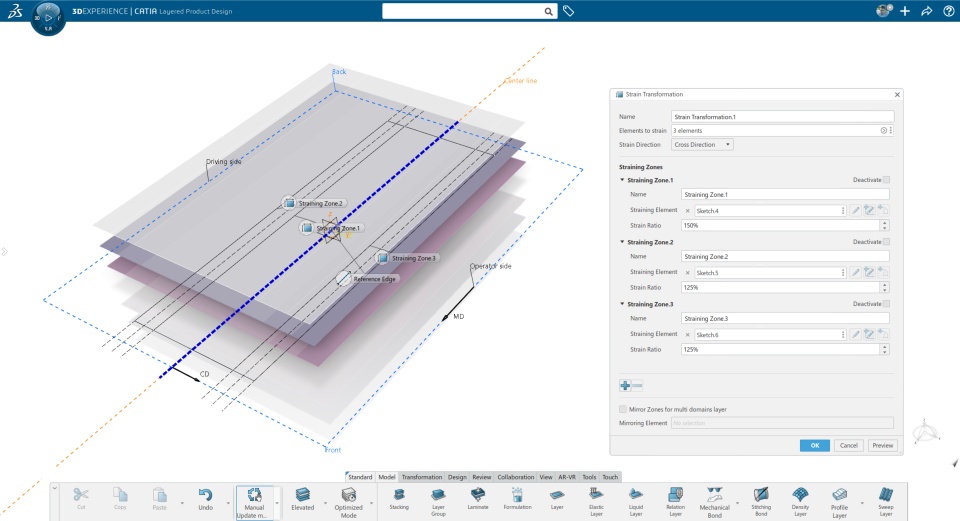This screenshot has height=521, width=960.
Task: Open dropdown arrow beside Undo
Action: [228, 503]
